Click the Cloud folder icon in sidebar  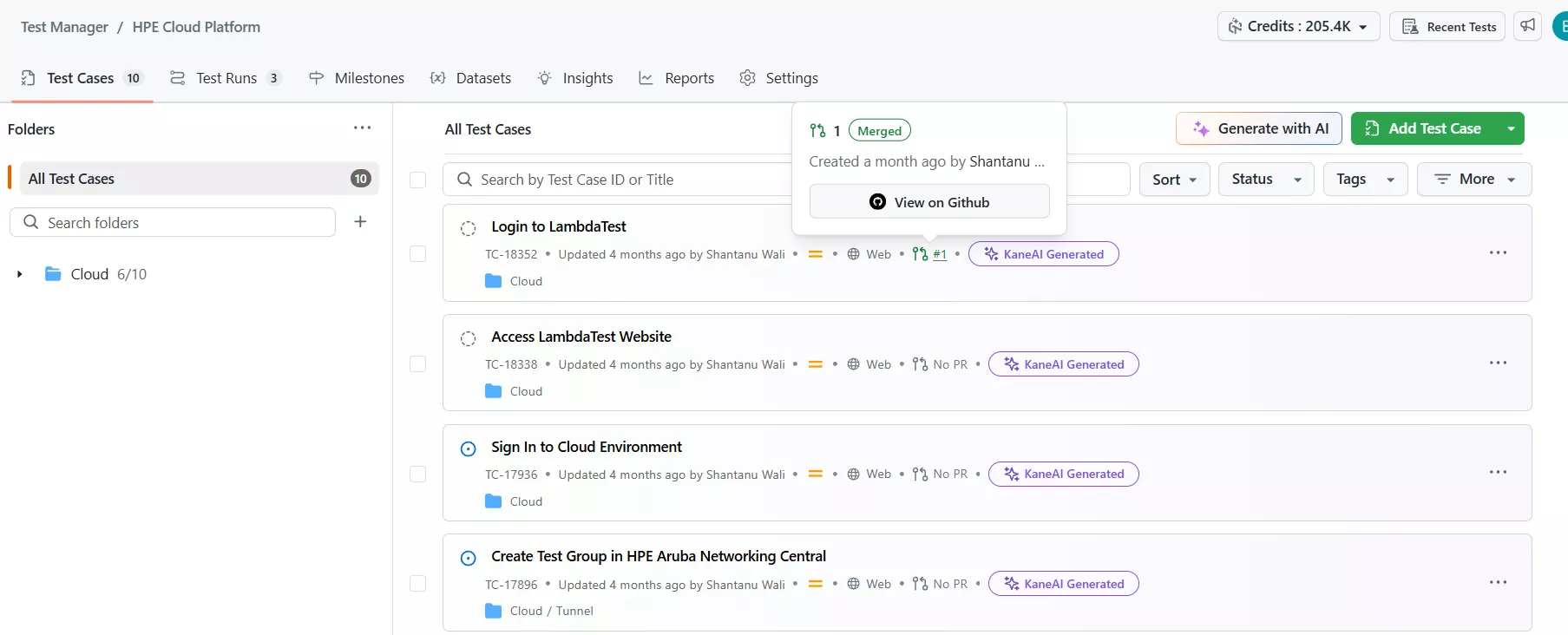click(x=53, y=274)
